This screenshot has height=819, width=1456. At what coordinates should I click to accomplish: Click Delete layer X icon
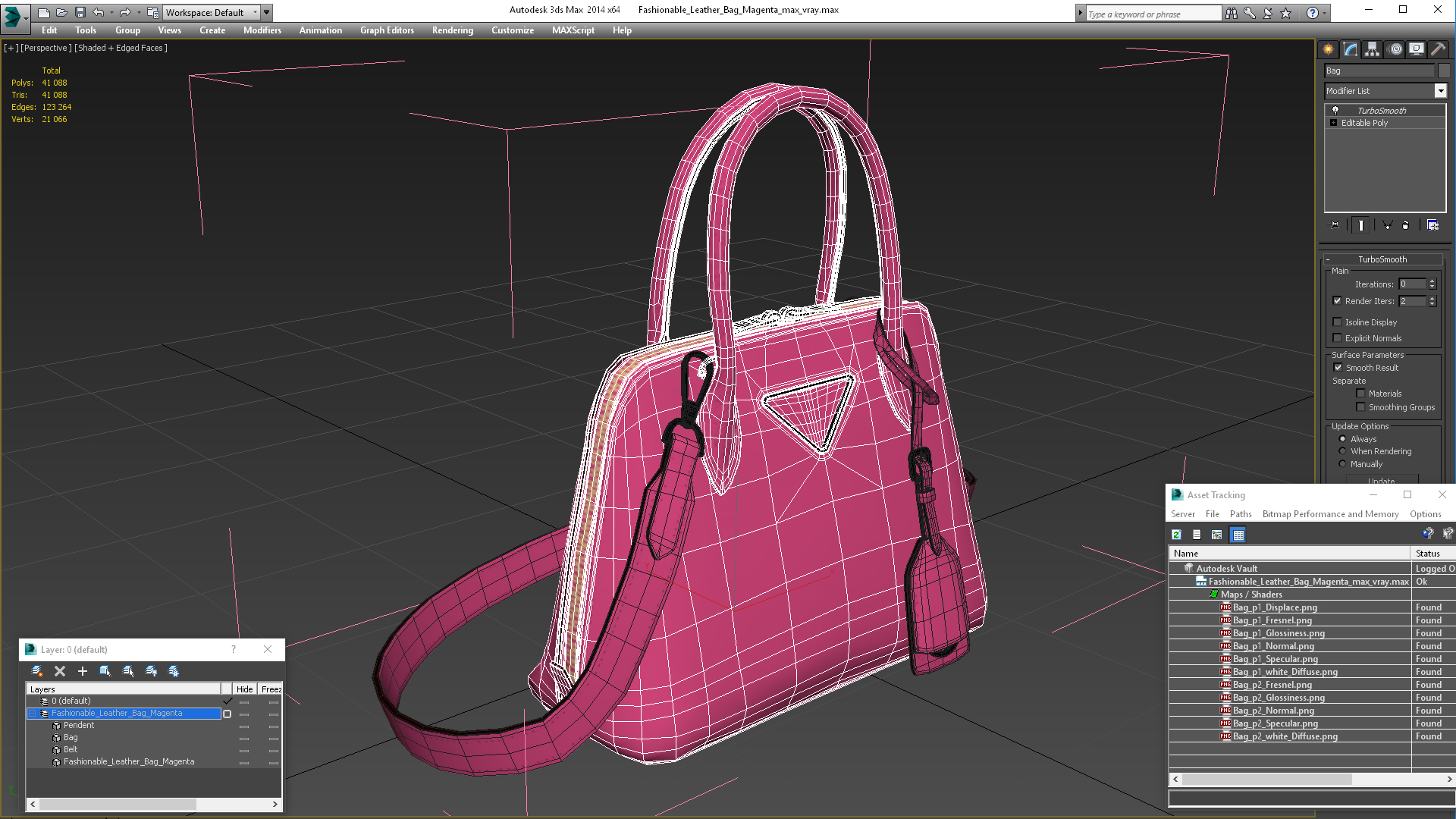(60, 671)
